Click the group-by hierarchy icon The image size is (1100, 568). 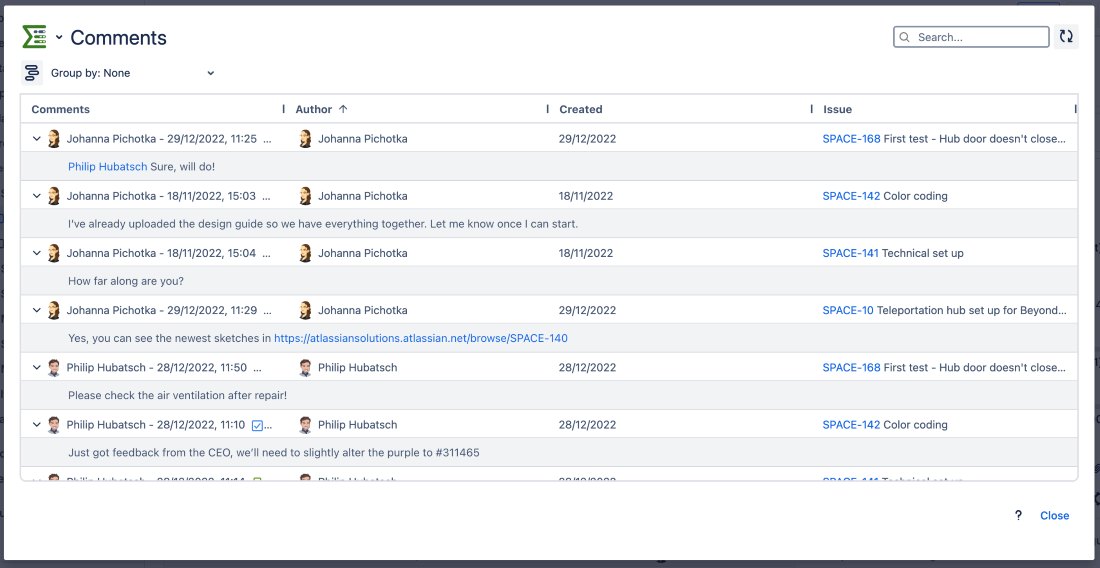pyautogui.click(x=32, y=73)
